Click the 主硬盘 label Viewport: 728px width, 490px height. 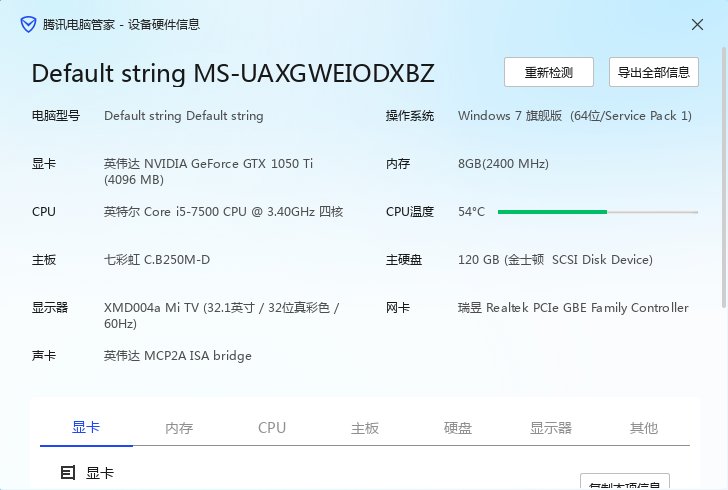pyautogui.click(x=404, y=260)
